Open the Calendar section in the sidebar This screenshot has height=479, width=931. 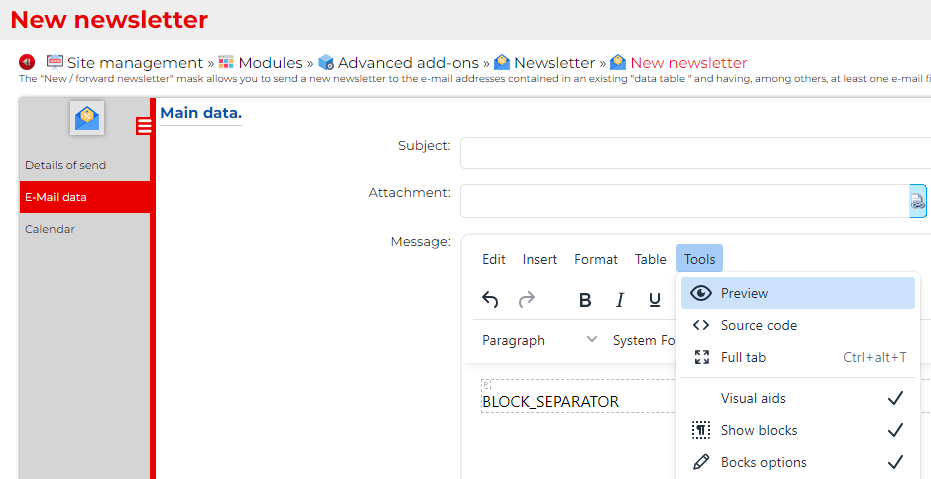click(50, 229)
